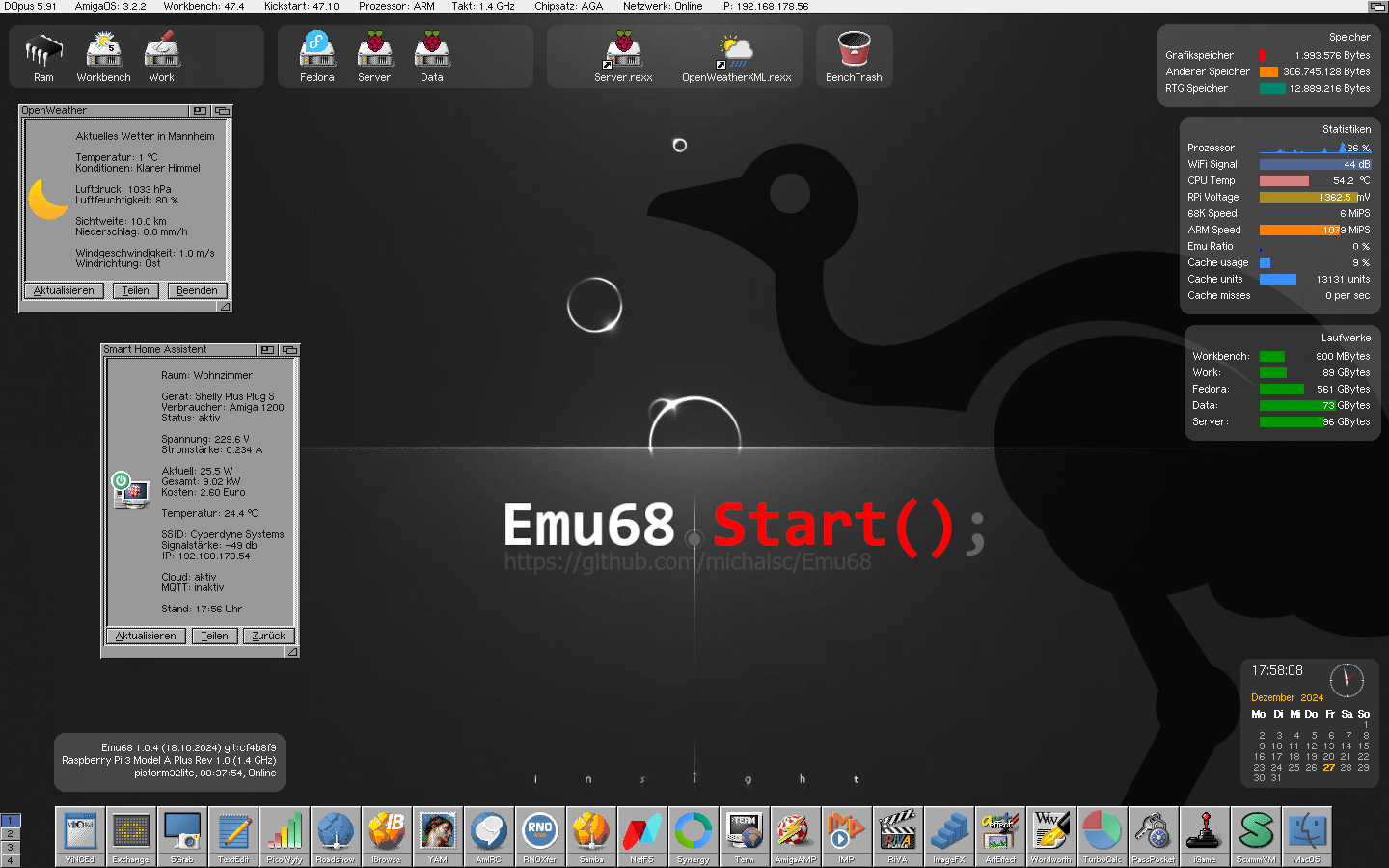Click Smart Home Assistent zoom gadget
The image size is (1389, 868).
(x=267, y=350)
